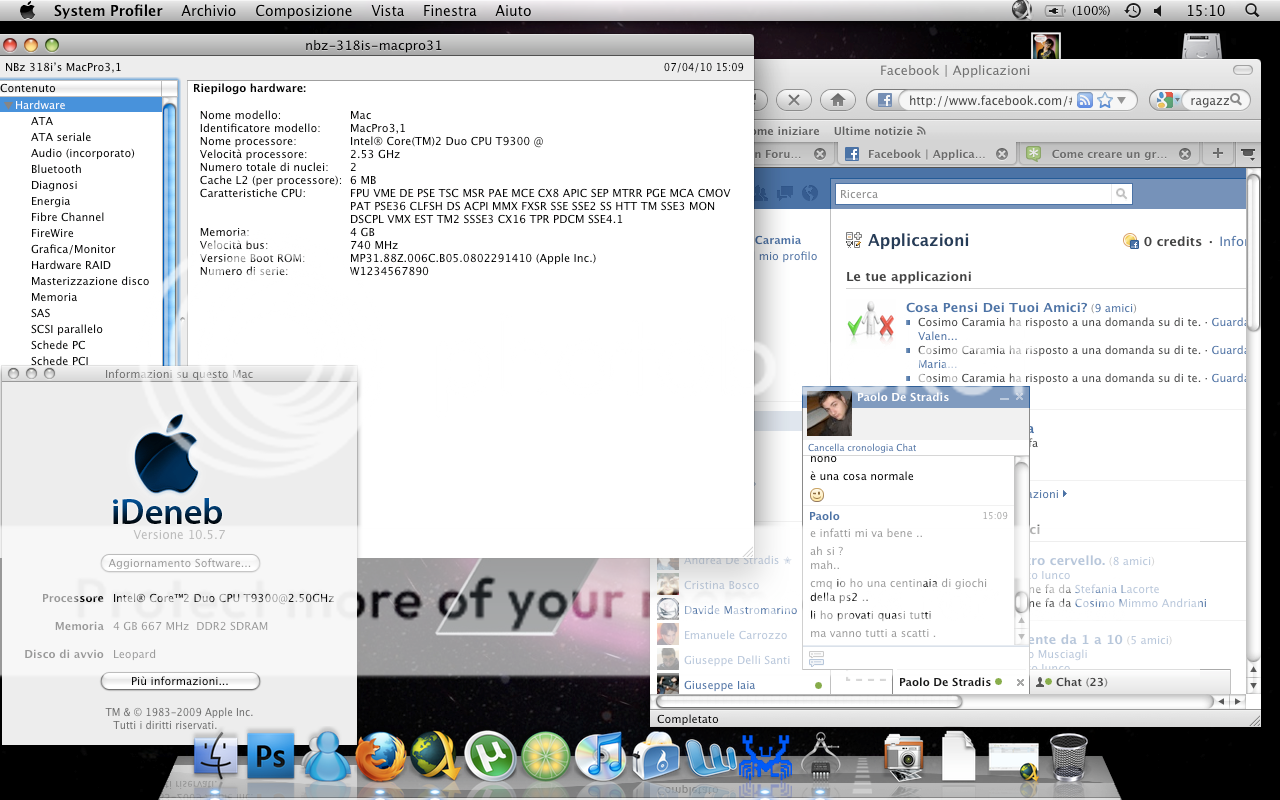1280x800 pixels.
Task: Click the 'Più informazioni...' button
Action: pos(180,681)
